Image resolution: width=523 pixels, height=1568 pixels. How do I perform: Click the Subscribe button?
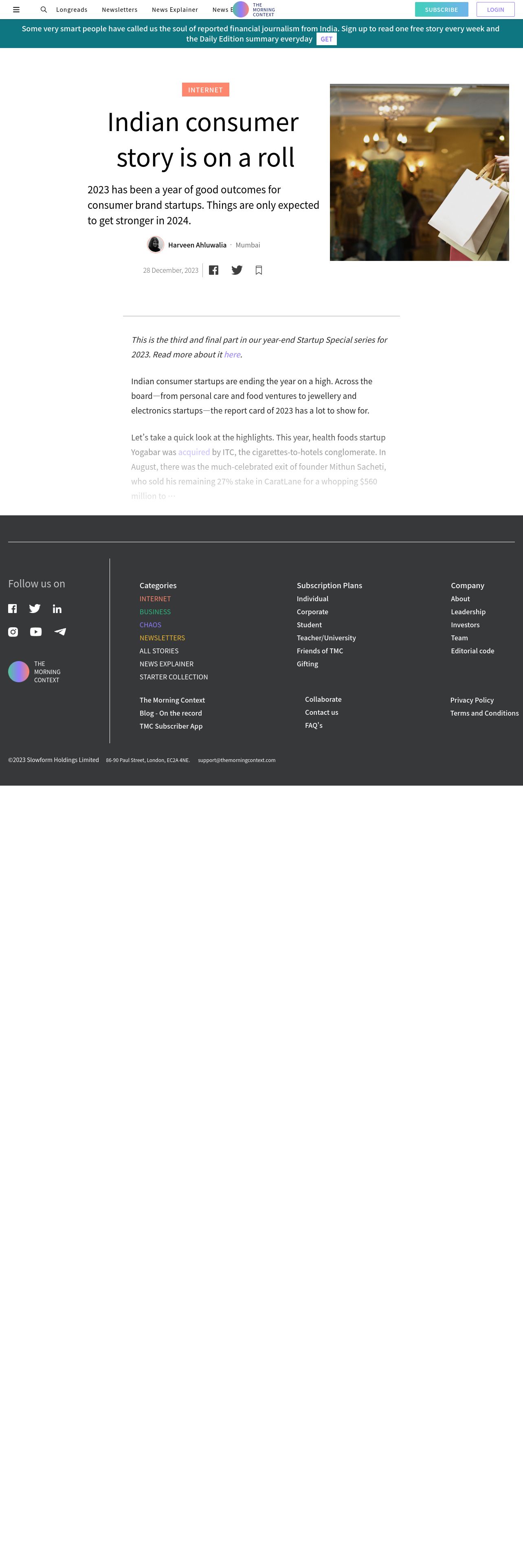(442, 10)
